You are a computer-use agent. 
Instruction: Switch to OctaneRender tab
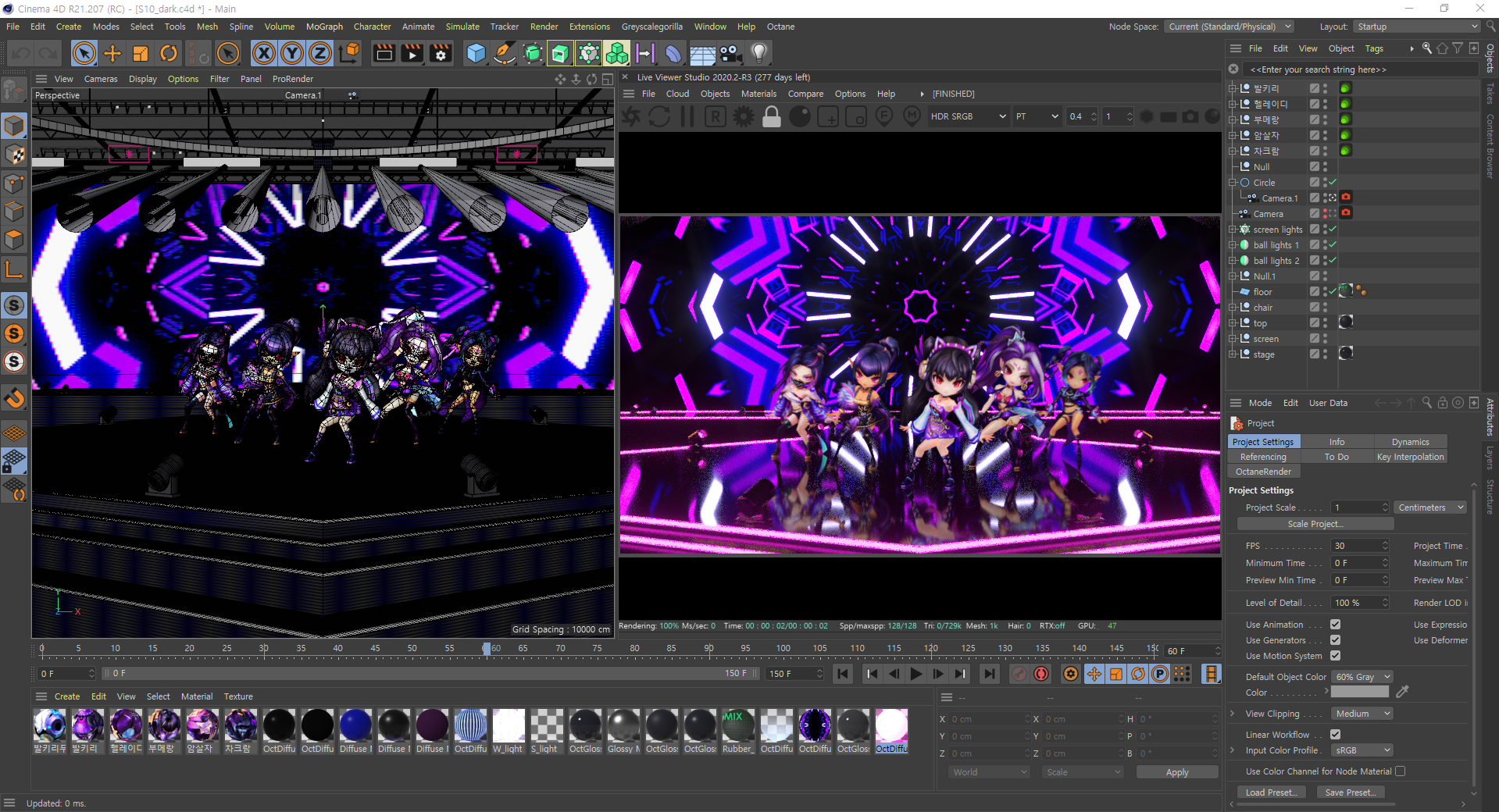coord(1263,472)
